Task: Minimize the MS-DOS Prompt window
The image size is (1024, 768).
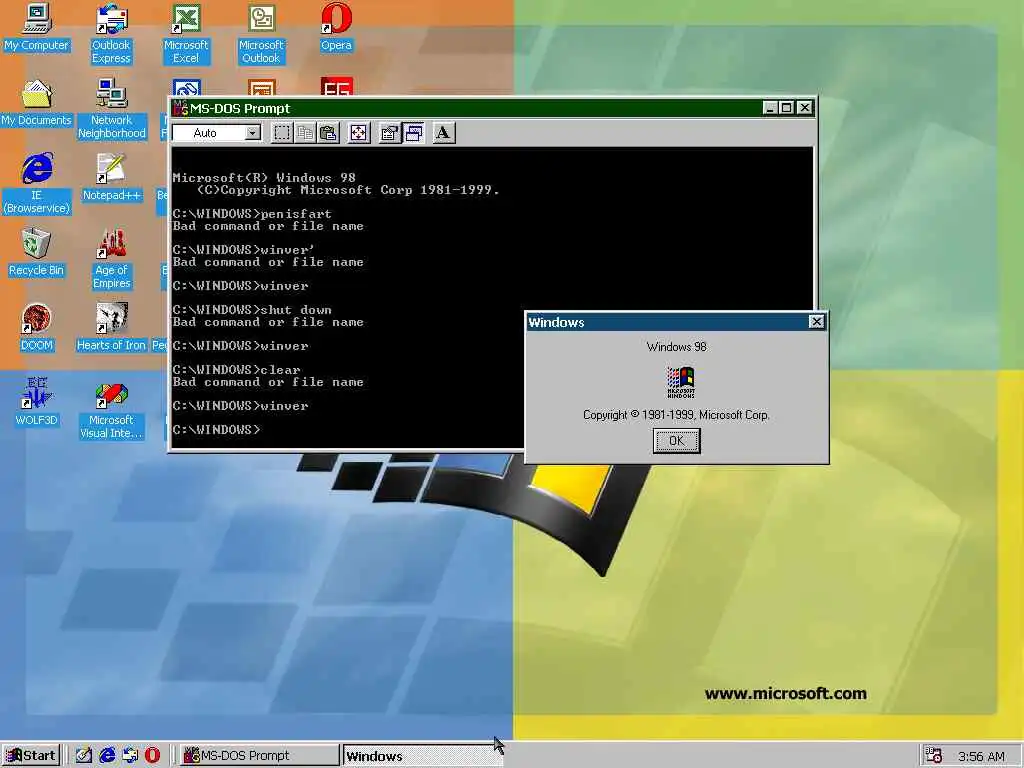Action: point(771,108)
